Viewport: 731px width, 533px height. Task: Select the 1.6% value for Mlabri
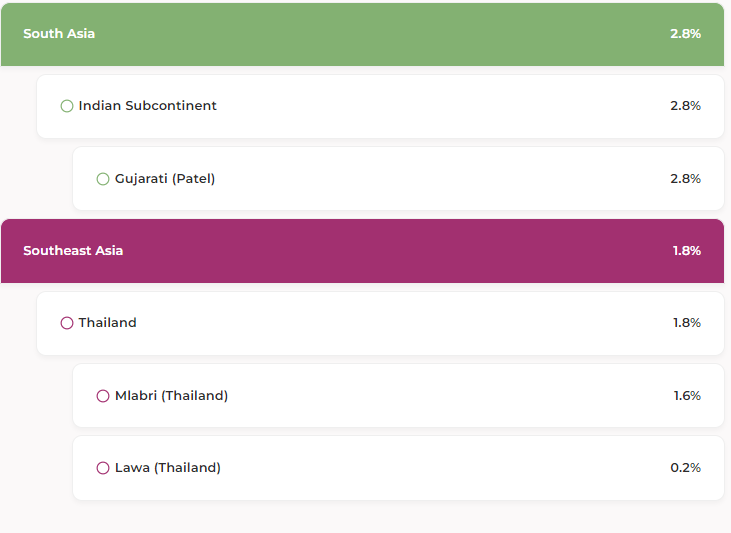coord(686,396)
